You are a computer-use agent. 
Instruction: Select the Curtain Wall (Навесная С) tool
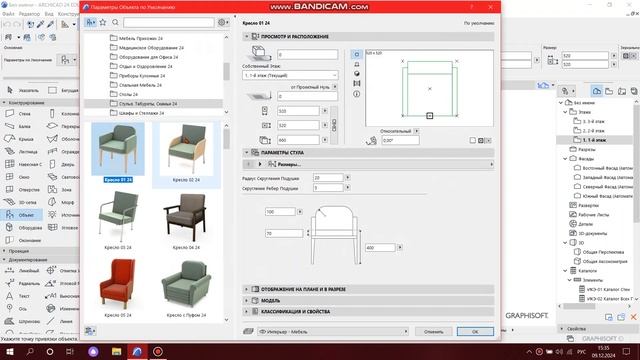coord(22,164)
